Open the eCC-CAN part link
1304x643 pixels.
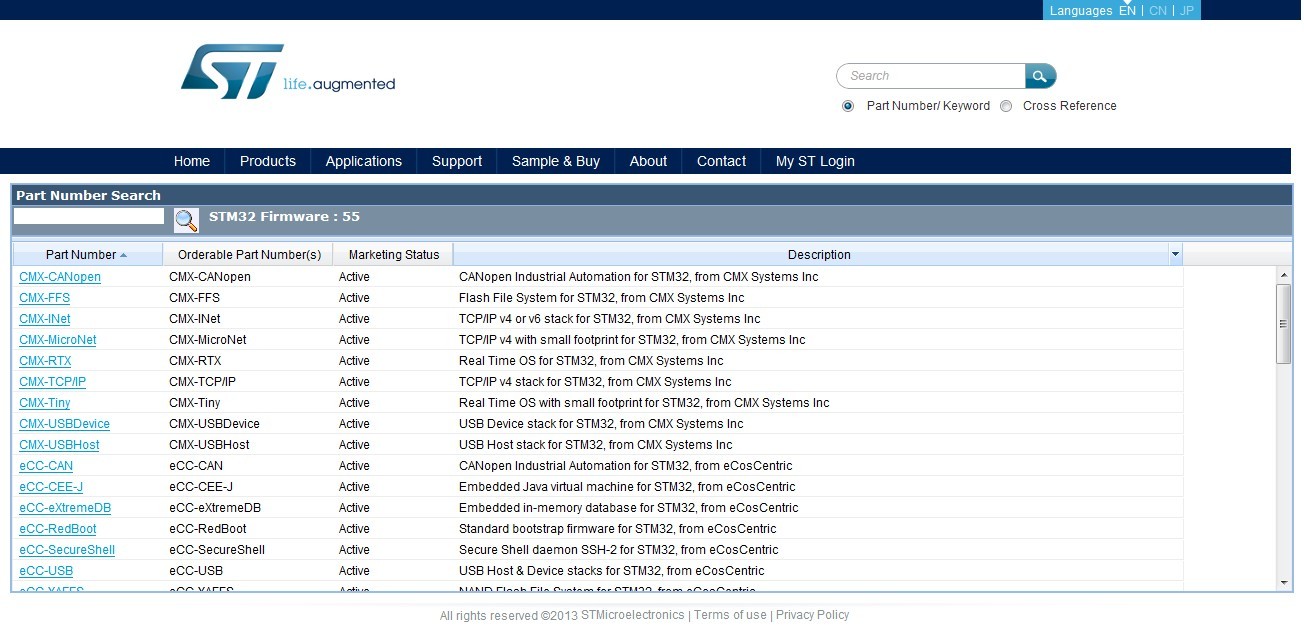pyautogui.click(x=46, y=466)
